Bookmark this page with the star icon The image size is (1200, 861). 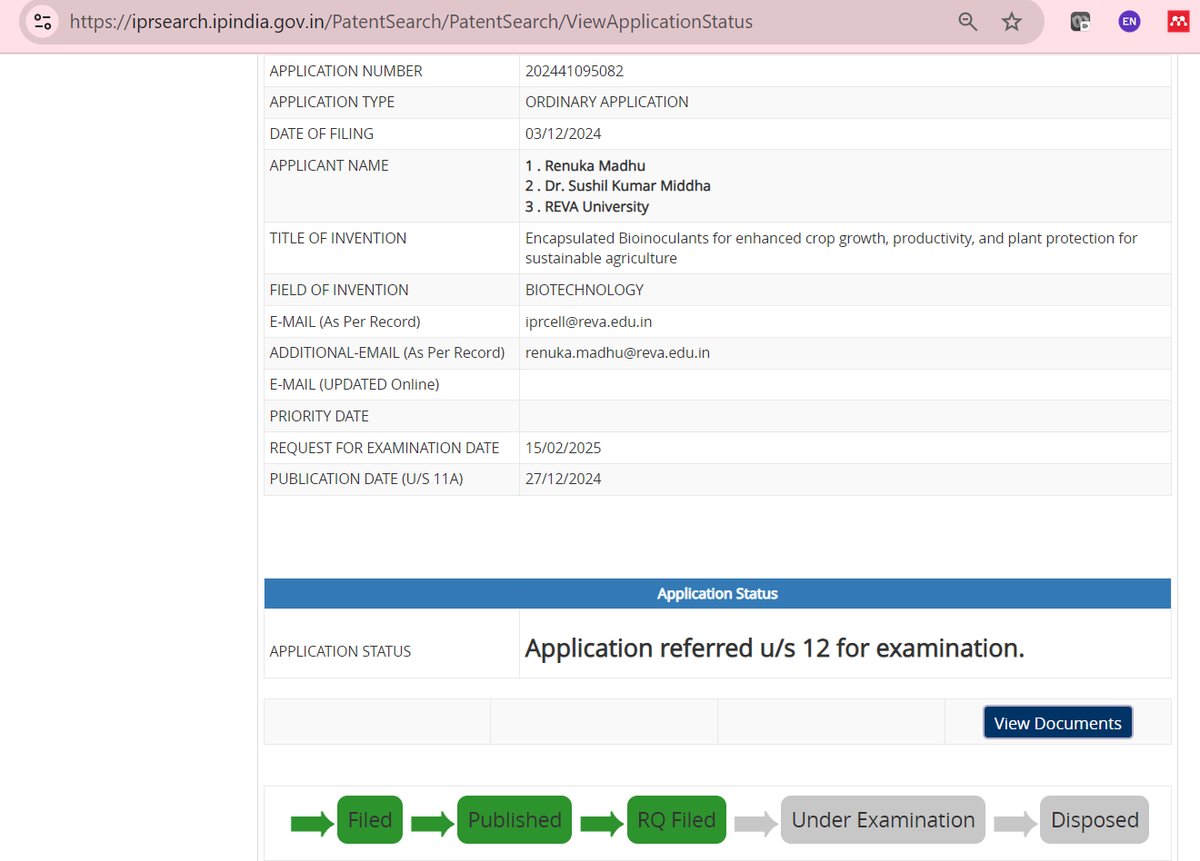(1012, 21)
